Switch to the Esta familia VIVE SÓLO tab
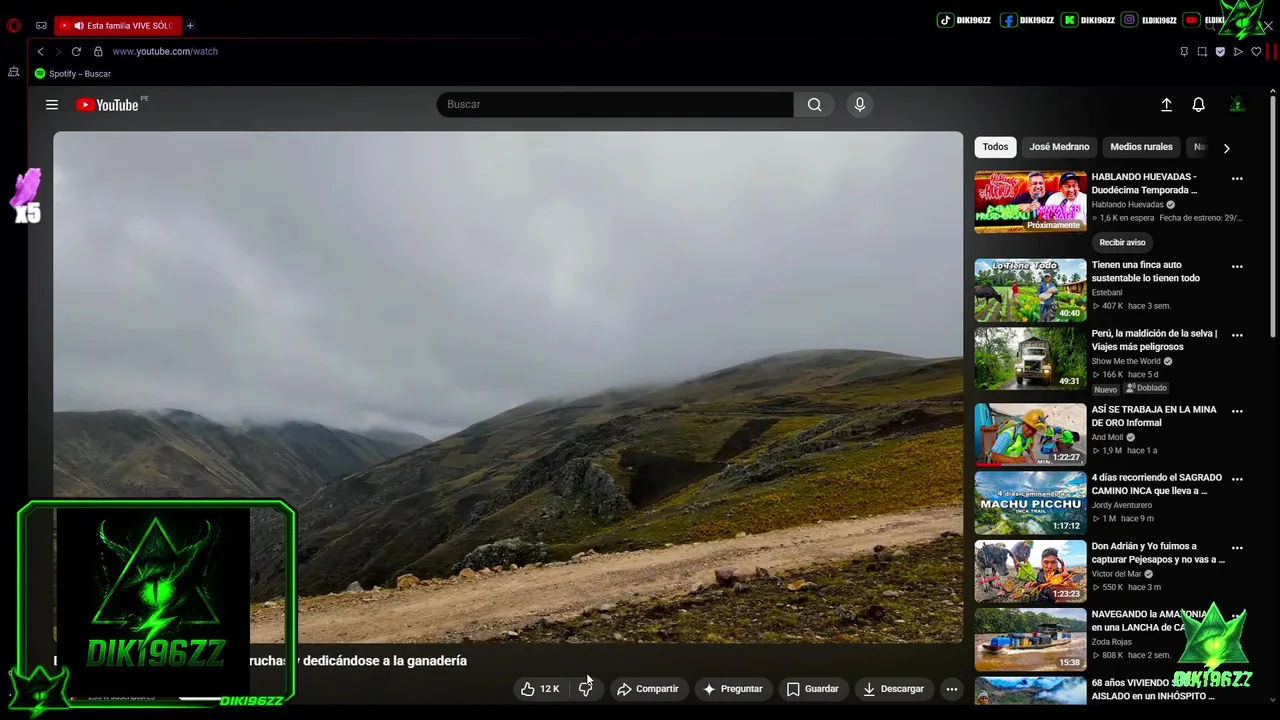Image resolution: width=1280 pixels, height=720 pixels. 120,26
